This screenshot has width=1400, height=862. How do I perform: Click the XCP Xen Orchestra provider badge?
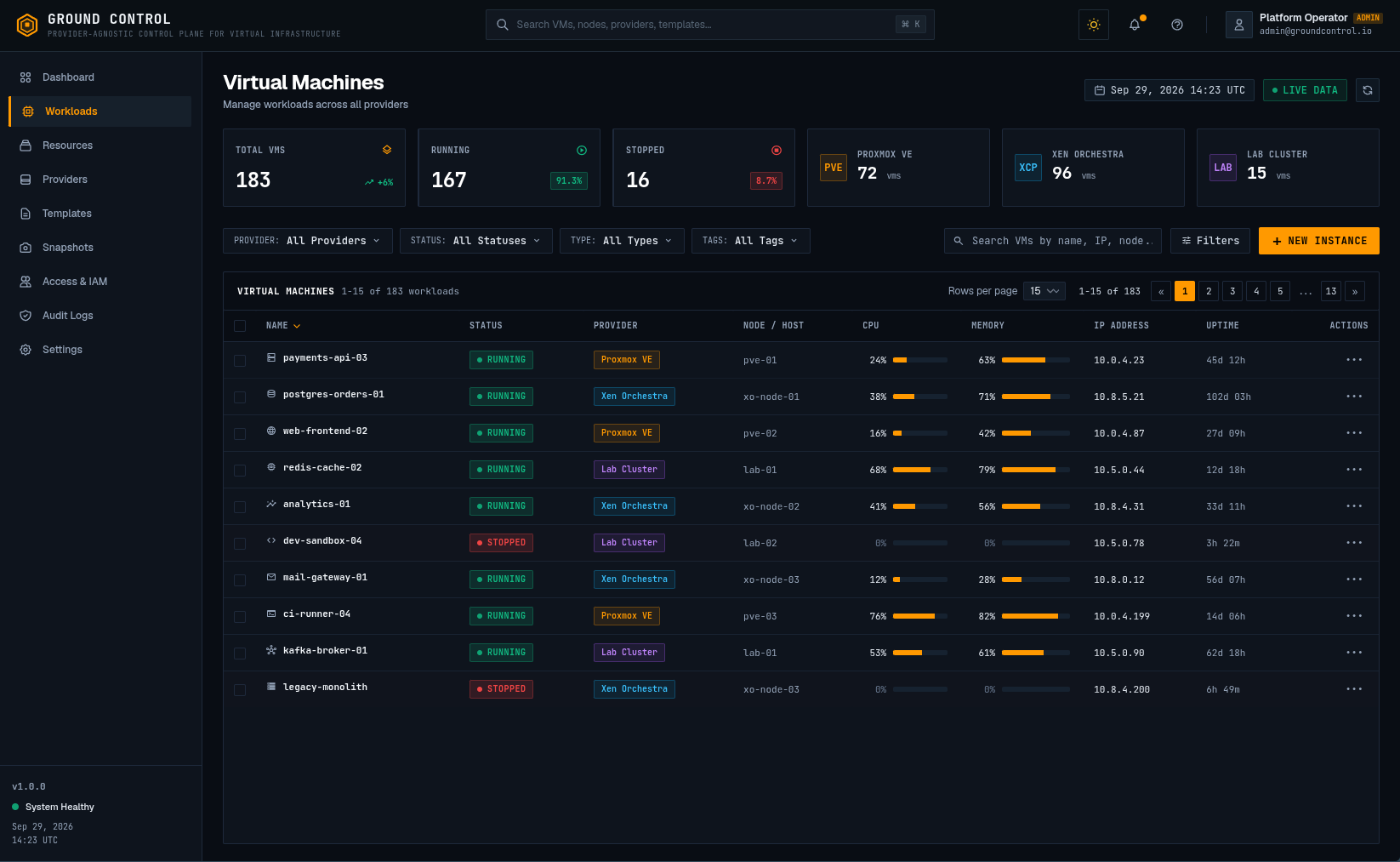(x=1028, y=168)
